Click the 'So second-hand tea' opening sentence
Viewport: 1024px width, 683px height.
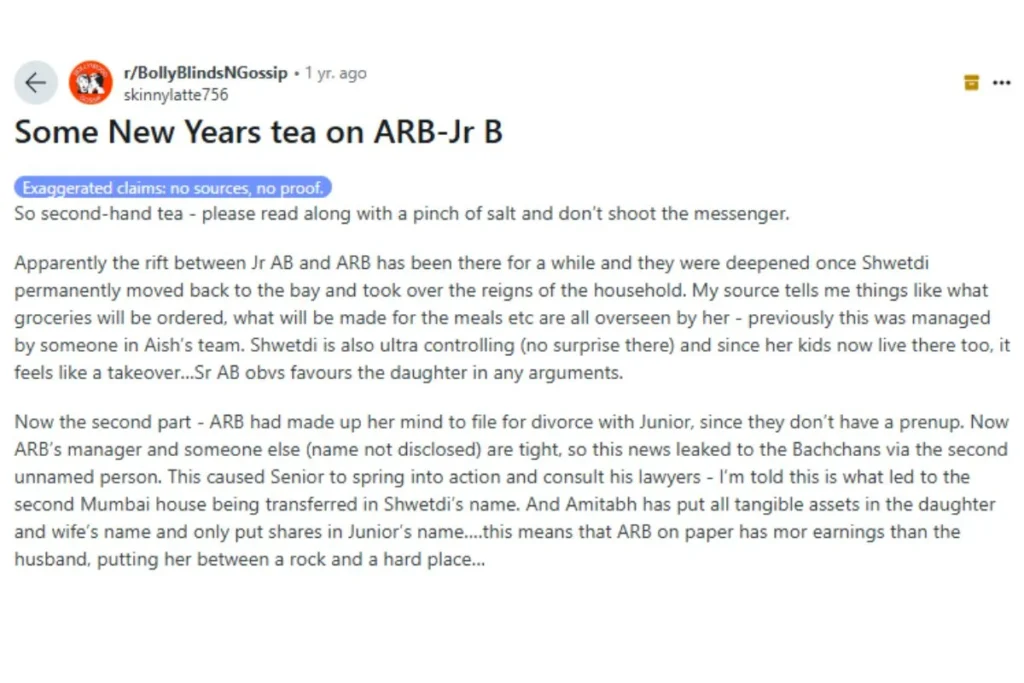point(402,214)
